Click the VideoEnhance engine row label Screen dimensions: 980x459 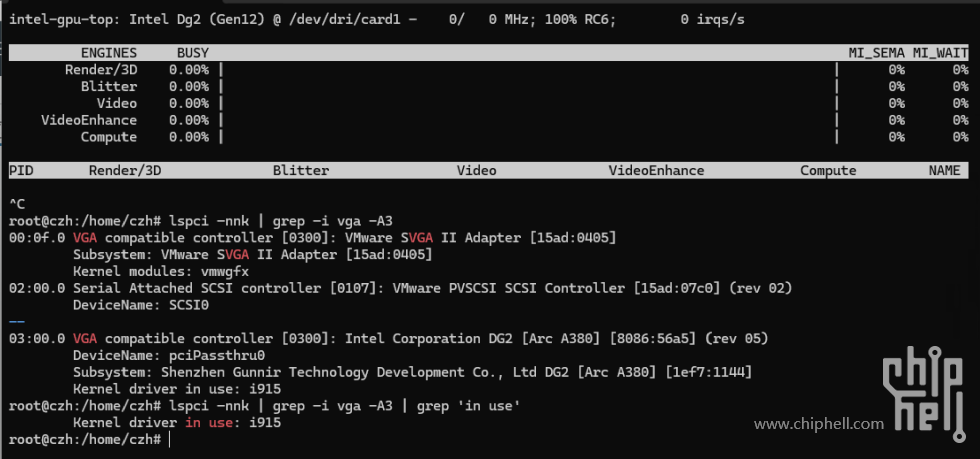(89, 120)
